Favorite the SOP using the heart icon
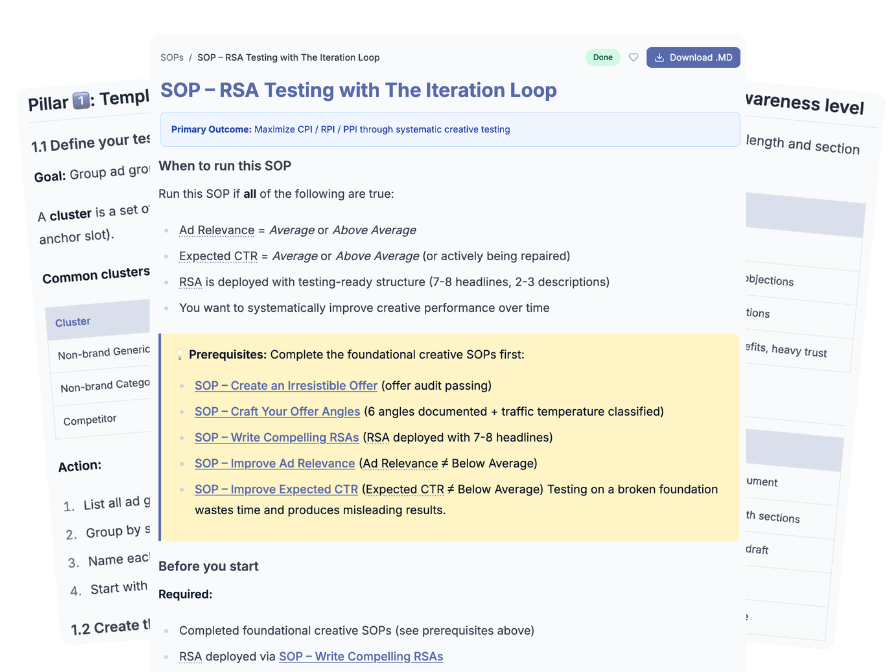 (x=633, y=57)
